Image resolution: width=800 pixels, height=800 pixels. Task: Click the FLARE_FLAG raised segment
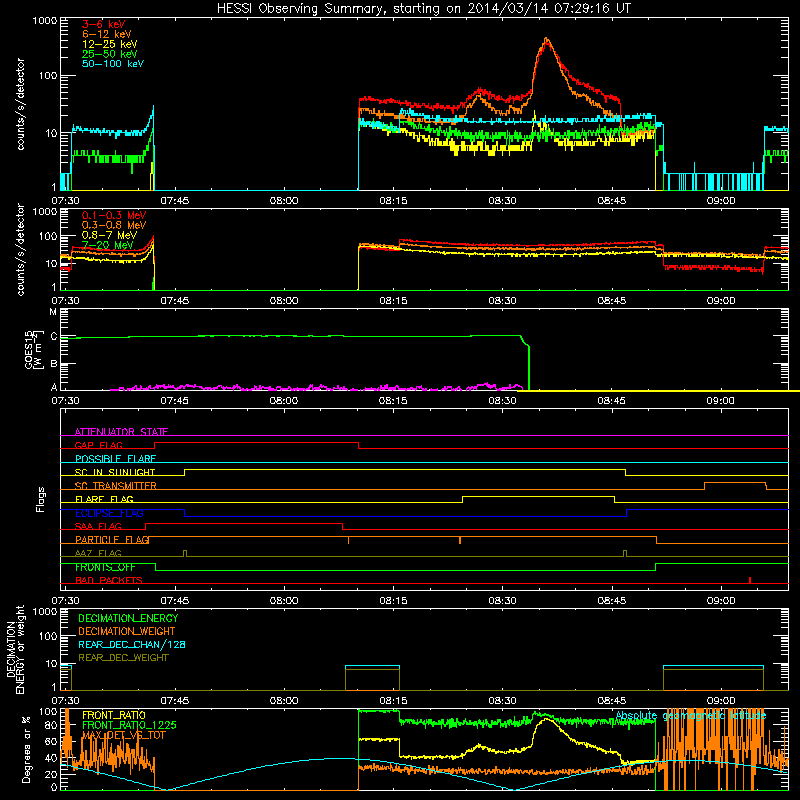tap(538, 496)
